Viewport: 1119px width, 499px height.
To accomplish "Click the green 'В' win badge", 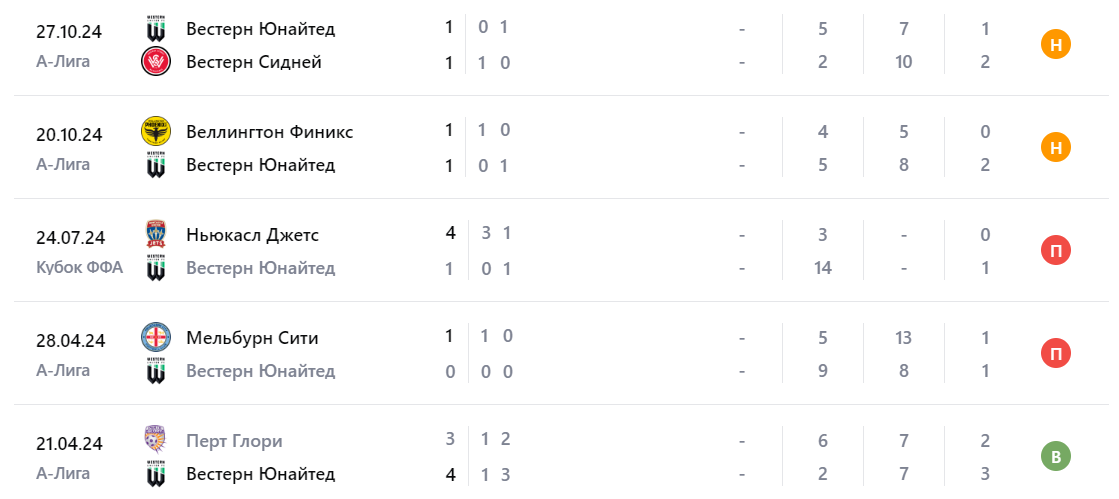I will [1056, 457].
